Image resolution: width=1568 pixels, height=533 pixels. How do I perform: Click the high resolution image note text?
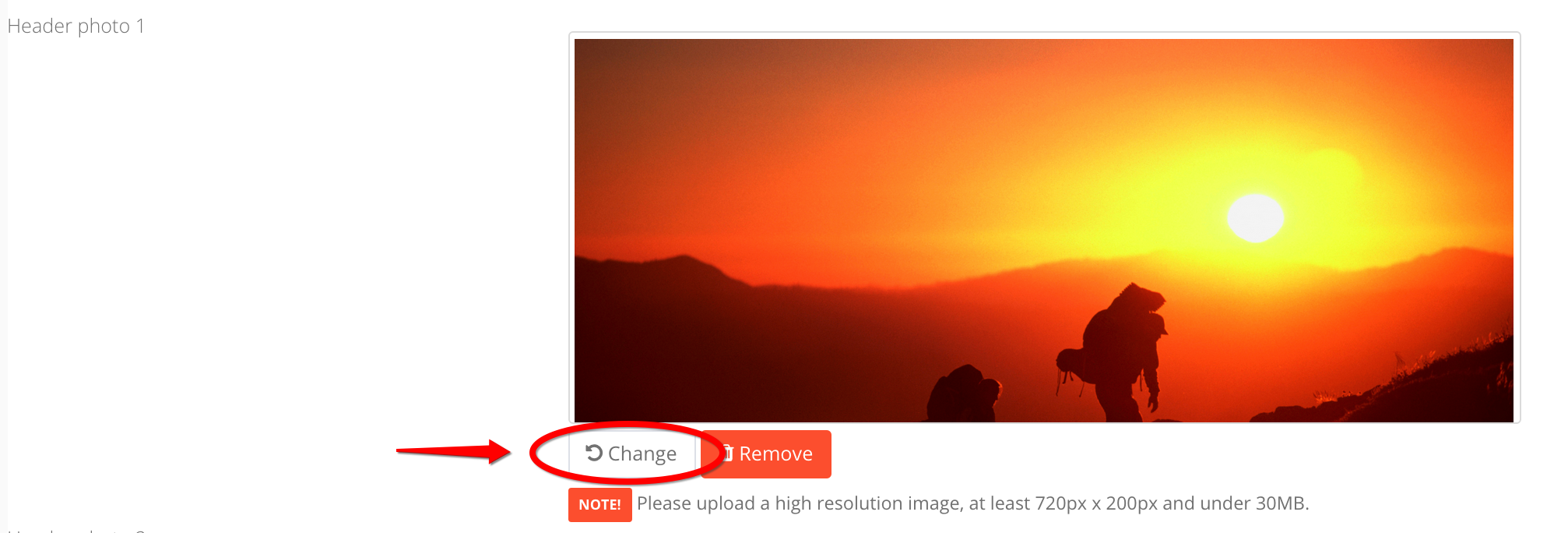[x=973, y=503]
